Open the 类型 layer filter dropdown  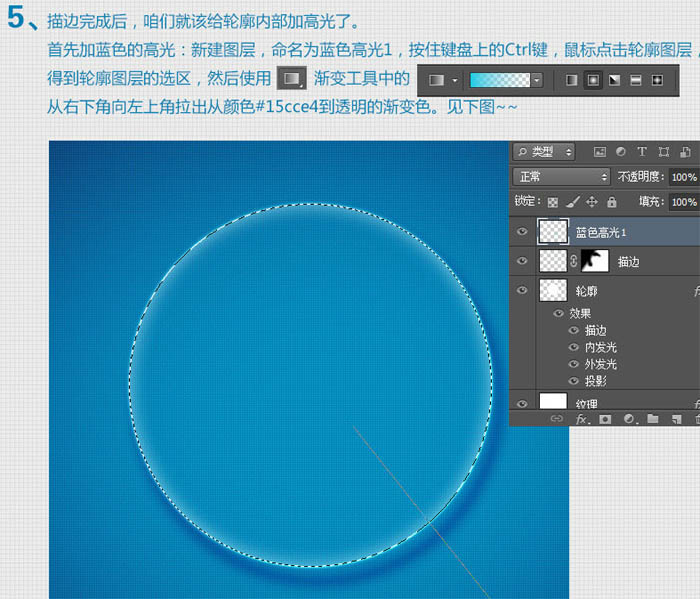click(x=544, y=152)
